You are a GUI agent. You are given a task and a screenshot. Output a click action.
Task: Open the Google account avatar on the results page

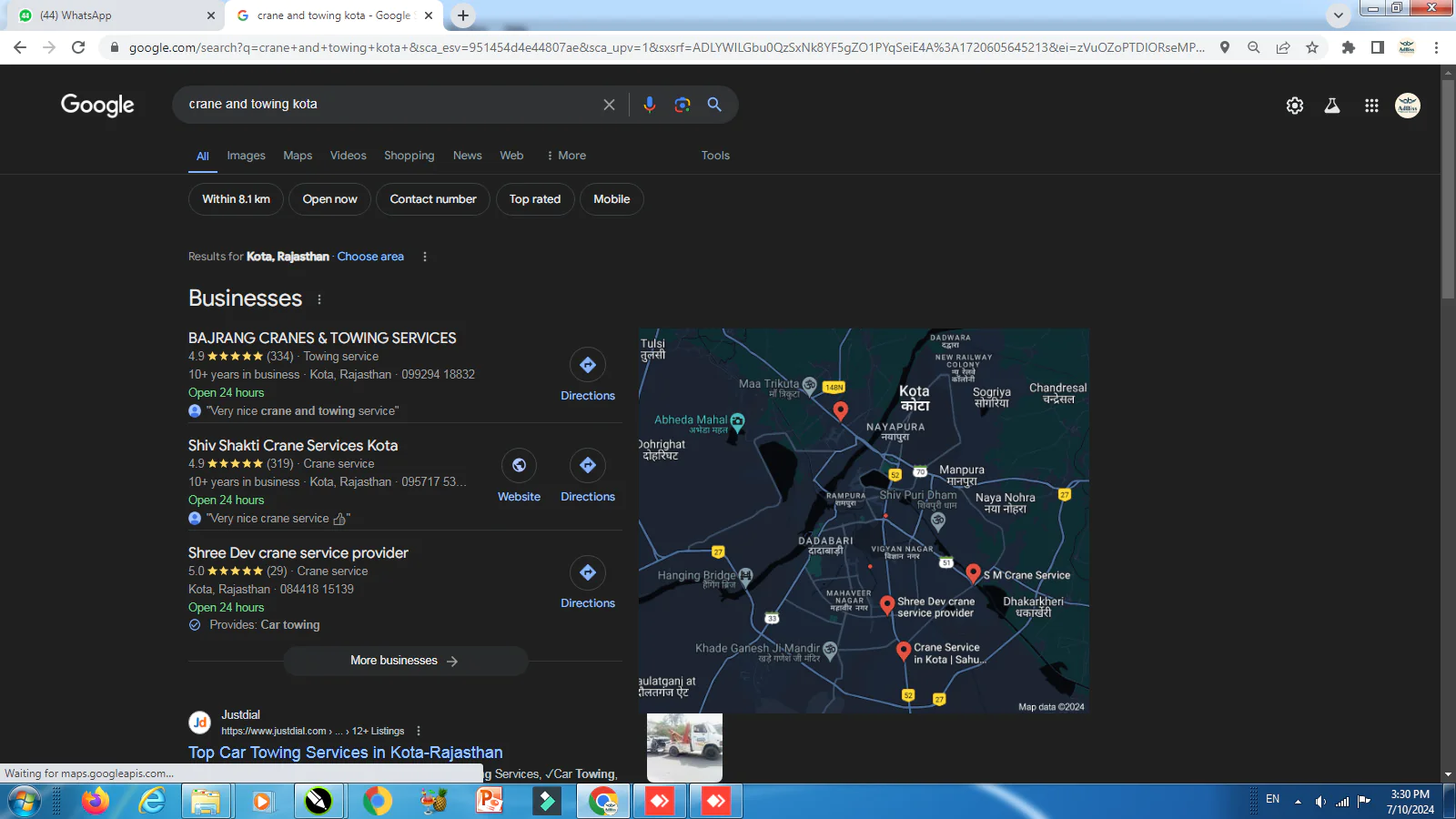click(x=1408, y=106)
